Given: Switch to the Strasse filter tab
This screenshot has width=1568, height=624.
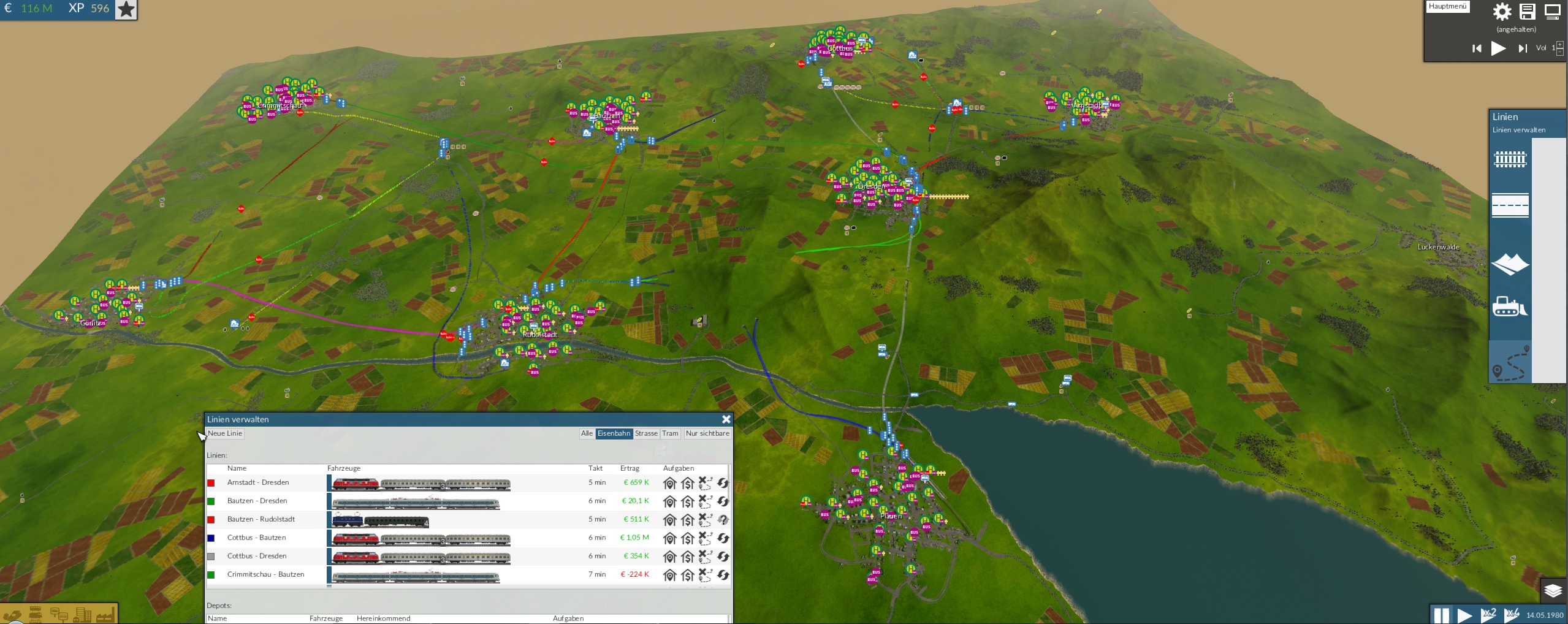Looking at the screenshot, I should (x=646, y=433).
